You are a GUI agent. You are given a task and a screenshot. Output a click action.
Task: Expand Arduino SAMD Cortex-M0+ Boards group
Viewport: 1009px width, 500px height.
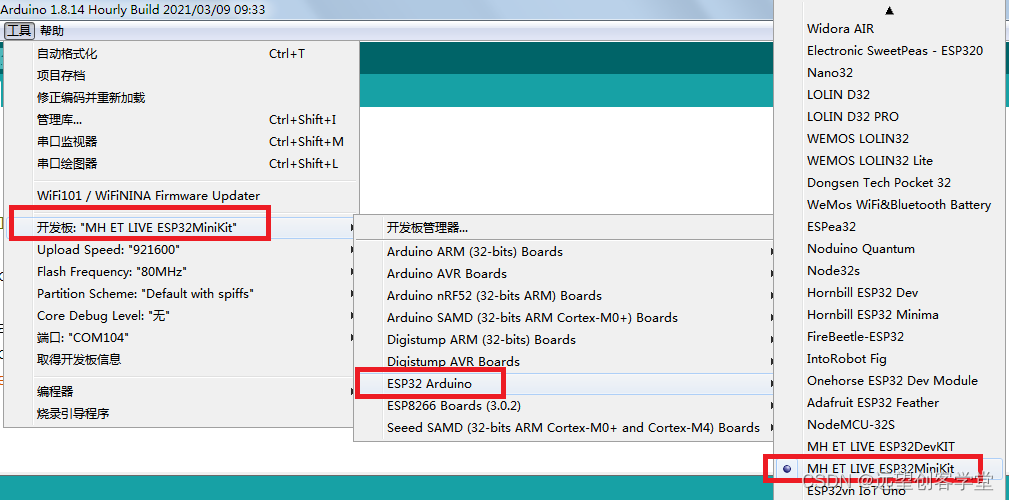[x=565, y=317]
